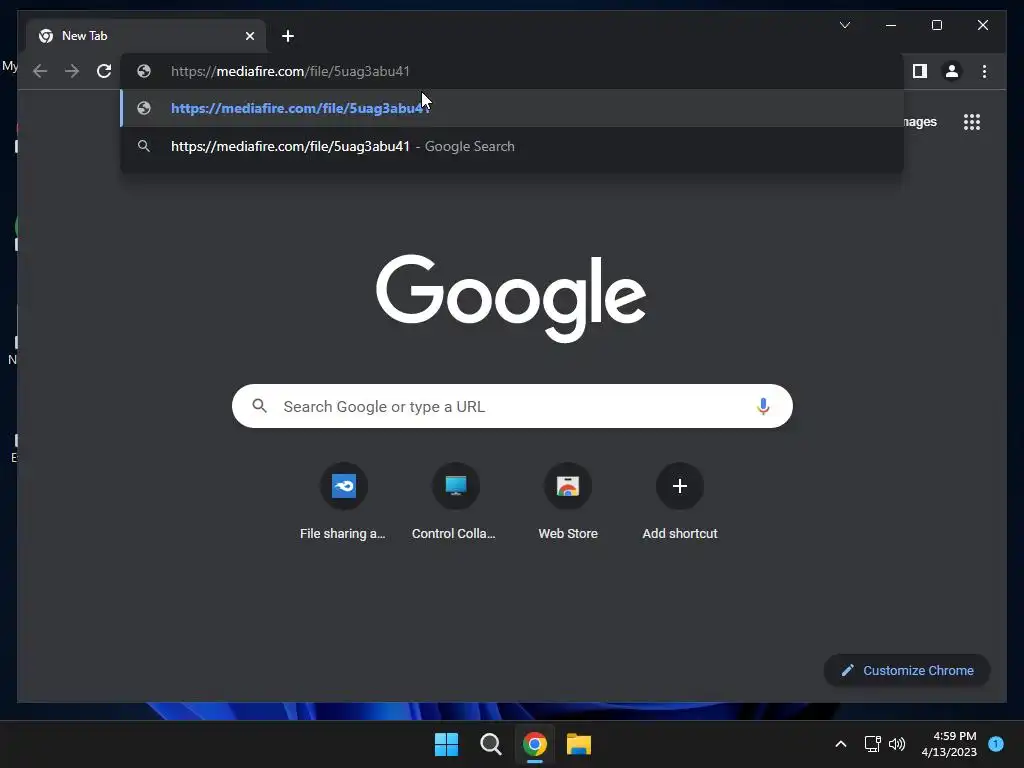Open File Explorer from the taskbar
The width and height of the screenshot is (1024, 768).
click(579, 744)
